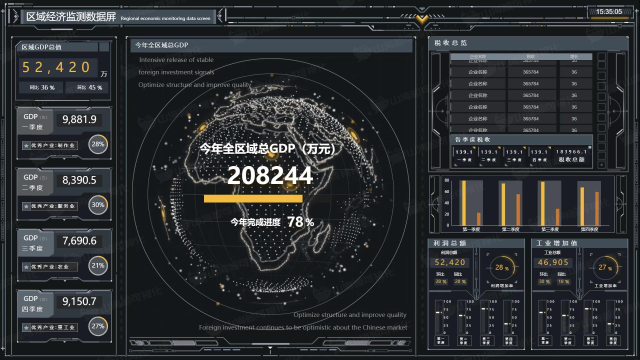This screenshot has width=640, height=360.
Task: Click the 9,150.7 fourth-quarter GDP value
Action: pyautogui.click(x=80, y=301)
